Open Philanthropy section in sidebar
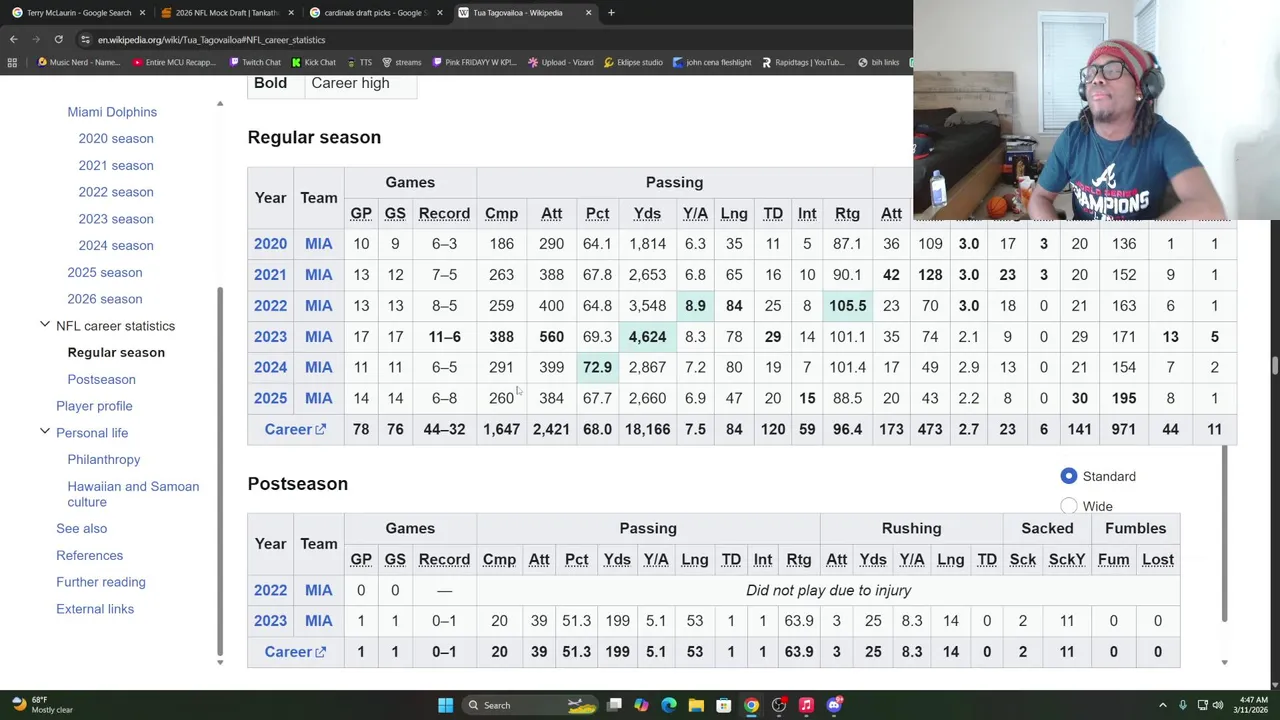Image resolution: width=1280 pixels, height=720 pixels. [x=104, y=459]
